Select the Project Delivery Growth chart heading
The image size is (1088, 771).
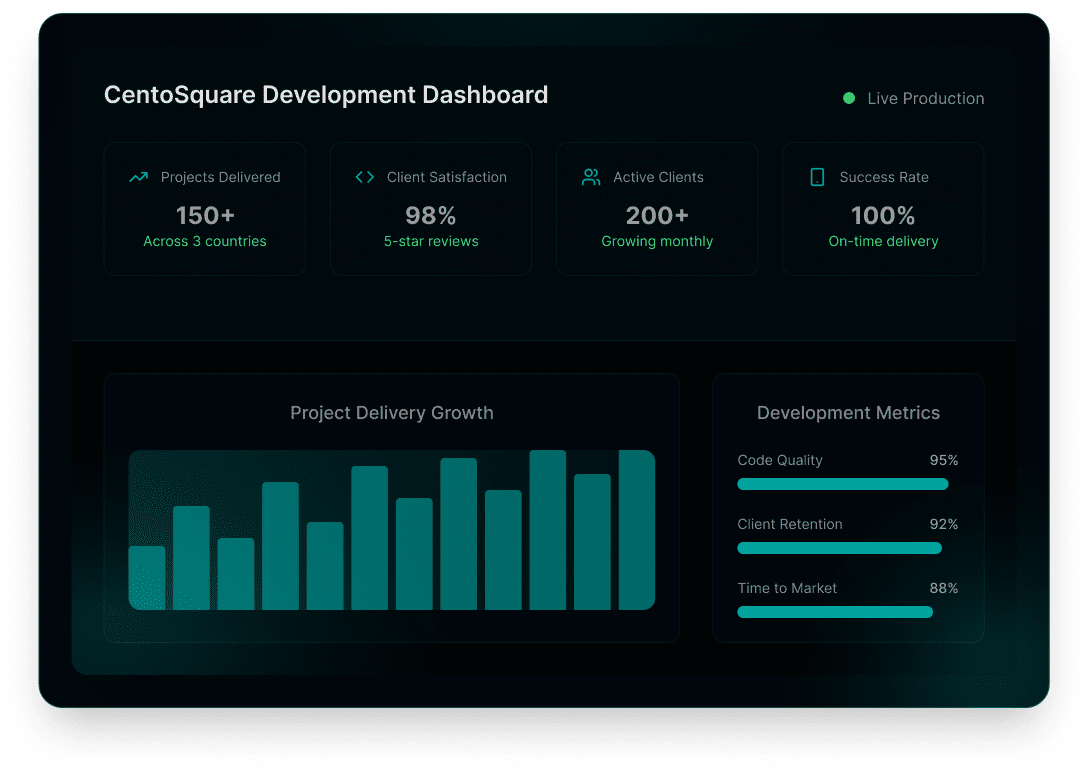pyautogui.click(x=392, y=413)
